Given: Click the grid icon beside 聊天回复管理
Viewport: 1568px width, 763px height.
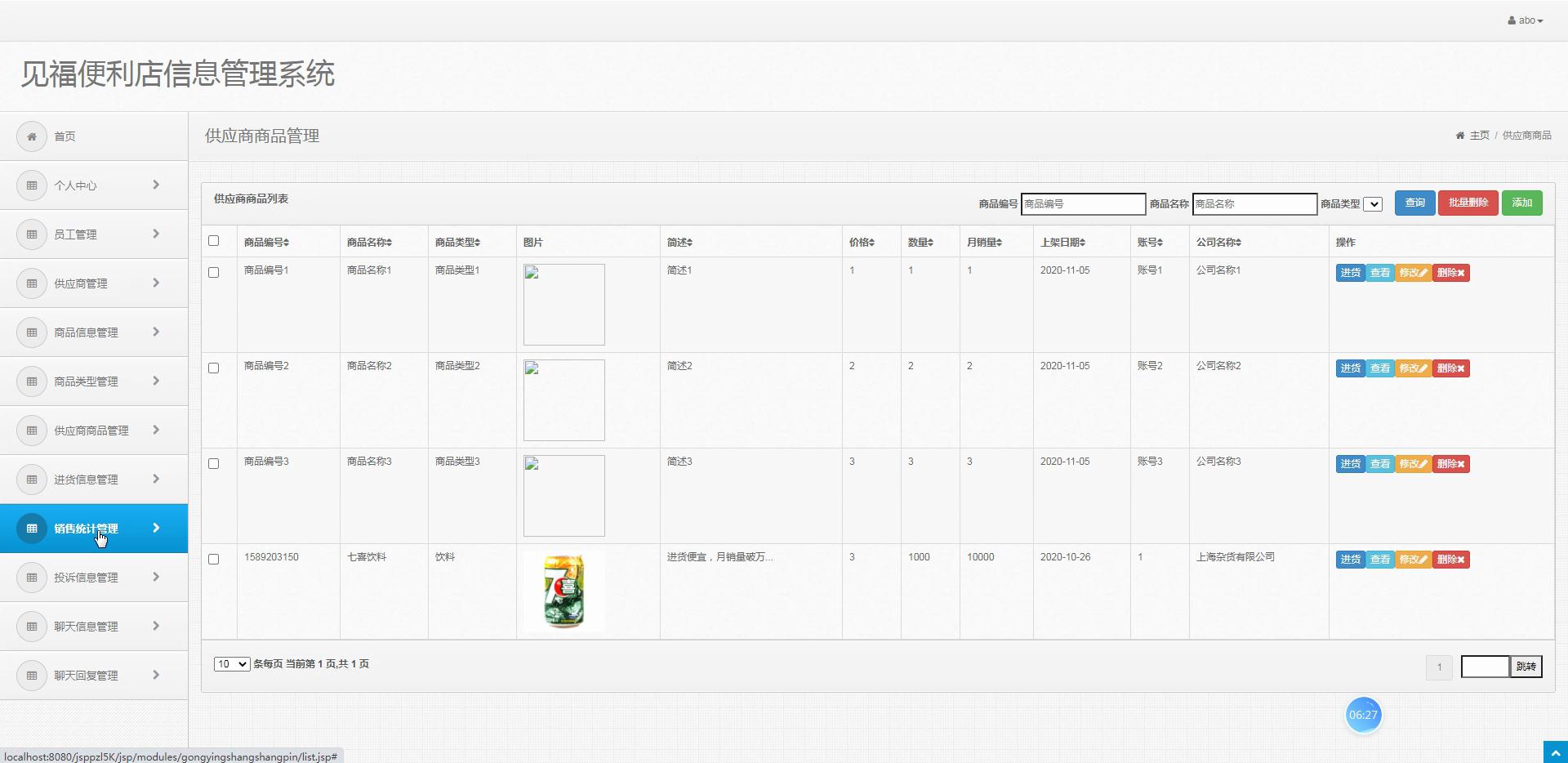Looking at the screenshot, I should coord(32,676).
